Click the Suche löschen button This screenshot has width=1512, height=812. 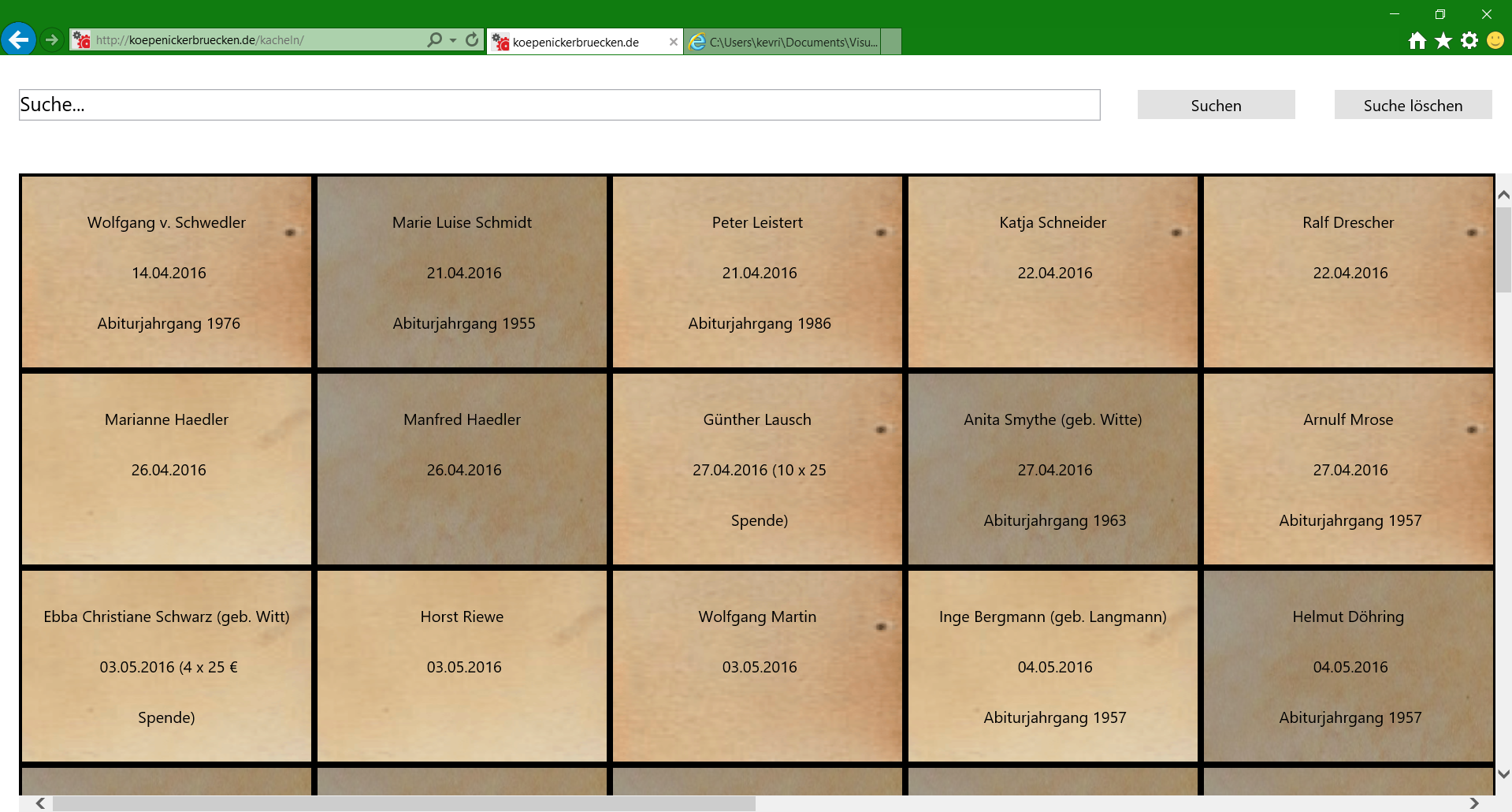1413,105
